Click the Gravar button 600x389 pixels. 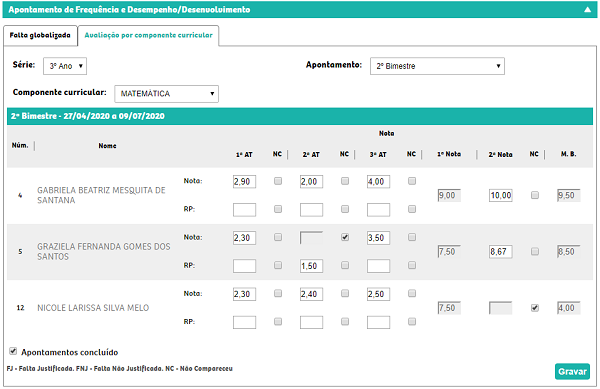(x=572, y=371)
